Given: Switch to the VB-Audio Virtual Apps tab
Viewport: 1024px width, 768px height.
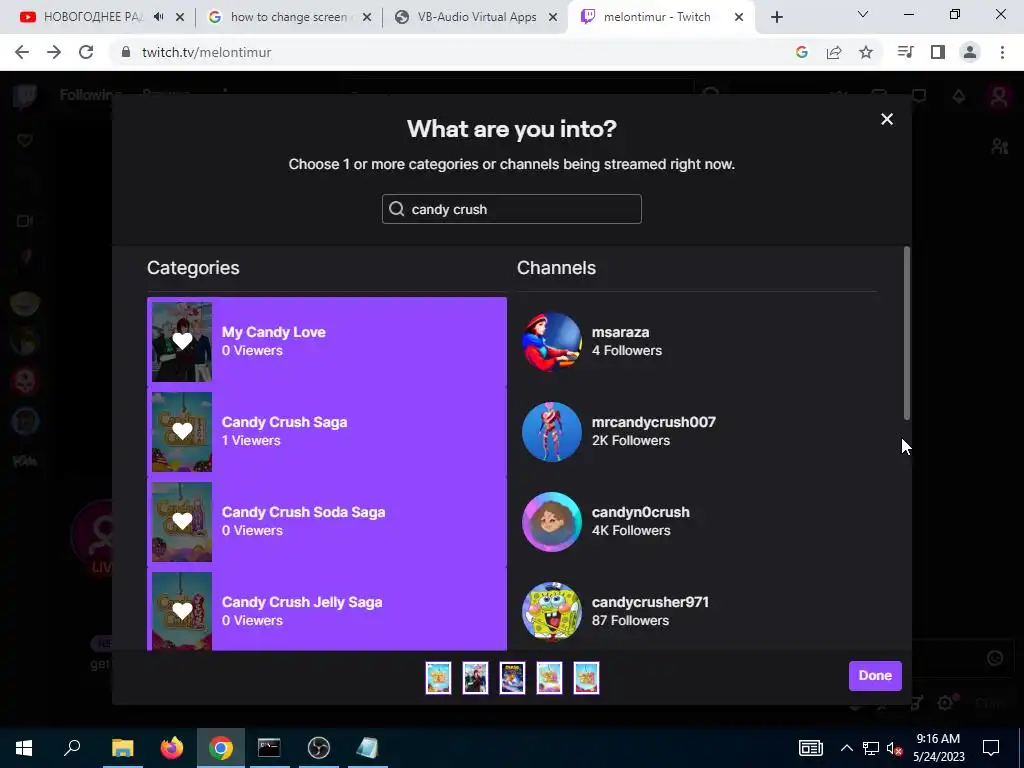Looking at the screenshot, I should [477, 17].
